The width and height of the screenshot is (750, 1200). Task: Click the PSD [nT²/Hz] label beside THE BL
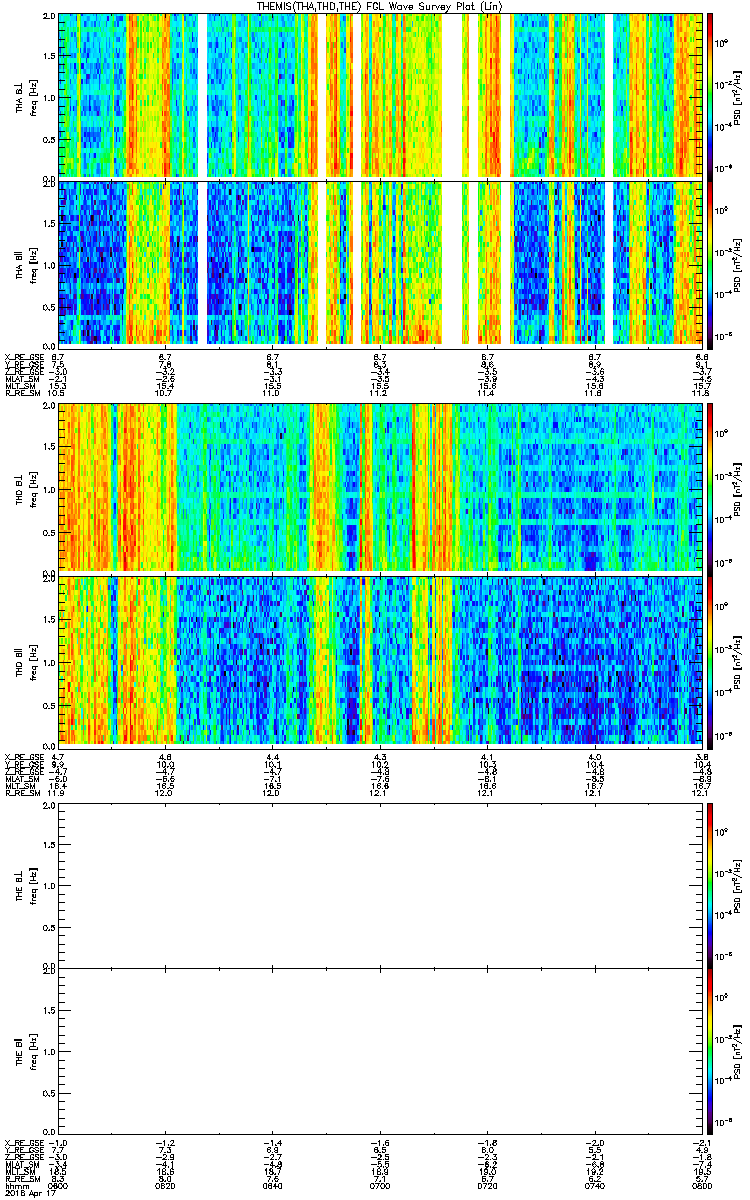[738, 884]
